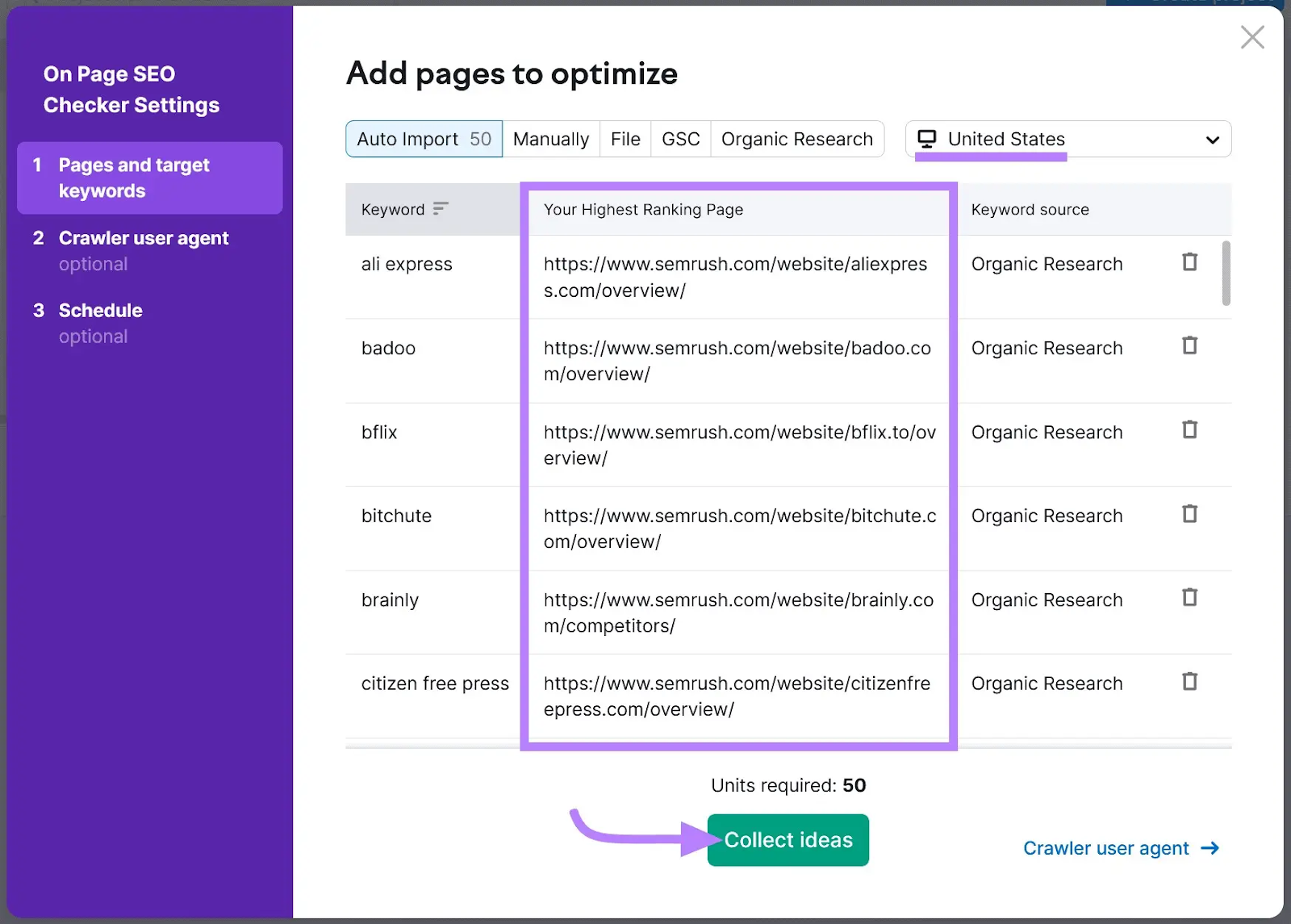1291x924 pixels.
Task: Click the Collect ideas button
Action: point(788,839)
